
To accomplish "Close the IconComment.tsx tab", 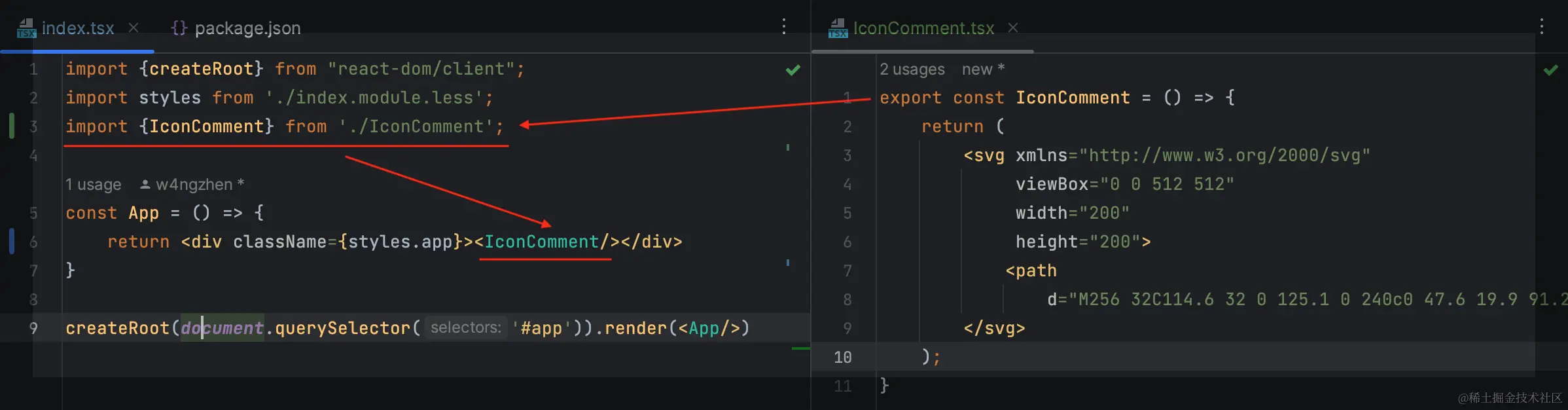I will 1013,28.
